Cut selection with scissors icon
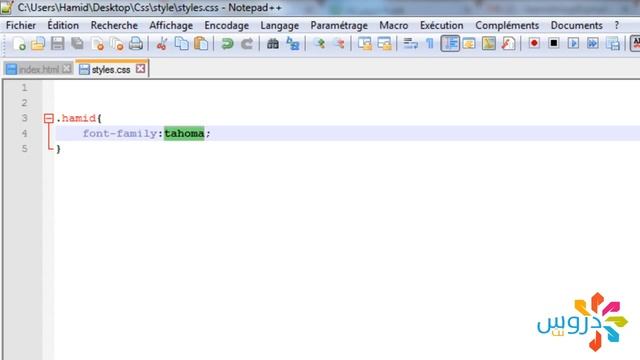 click(162, 44)
